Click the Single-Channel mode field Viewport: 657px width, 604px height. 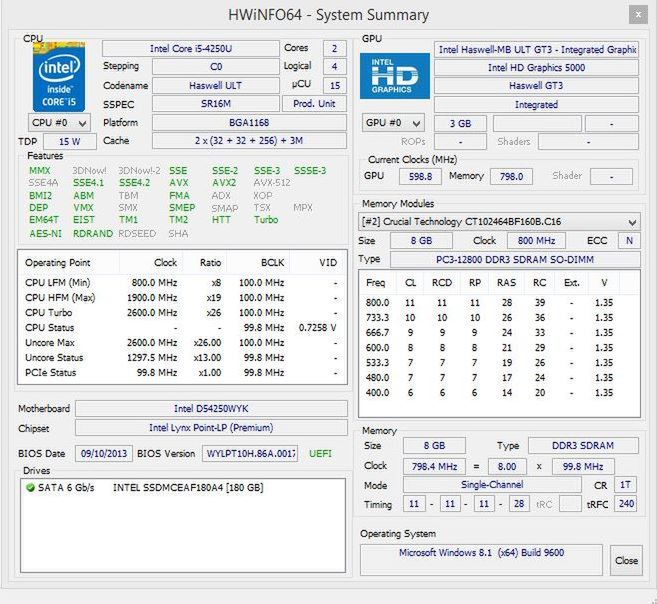click(492, 485)
